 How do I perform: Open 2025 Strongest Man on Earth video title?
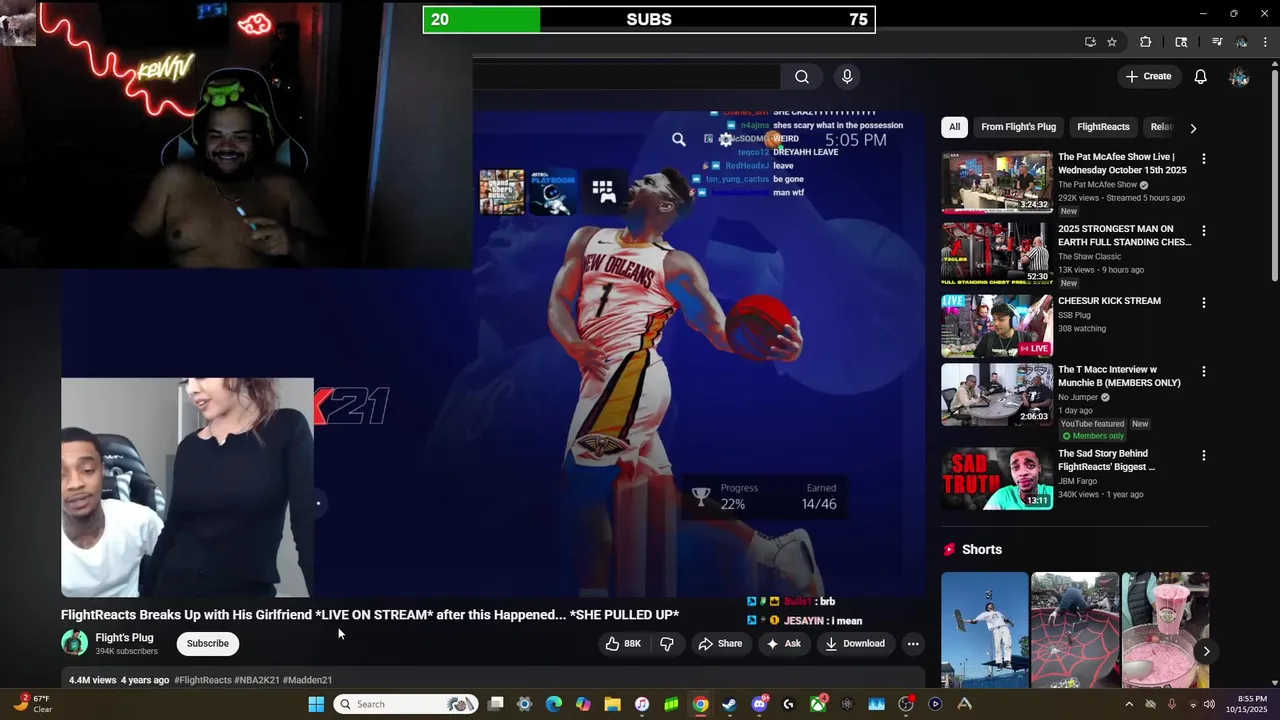(x=1124, y=236)
